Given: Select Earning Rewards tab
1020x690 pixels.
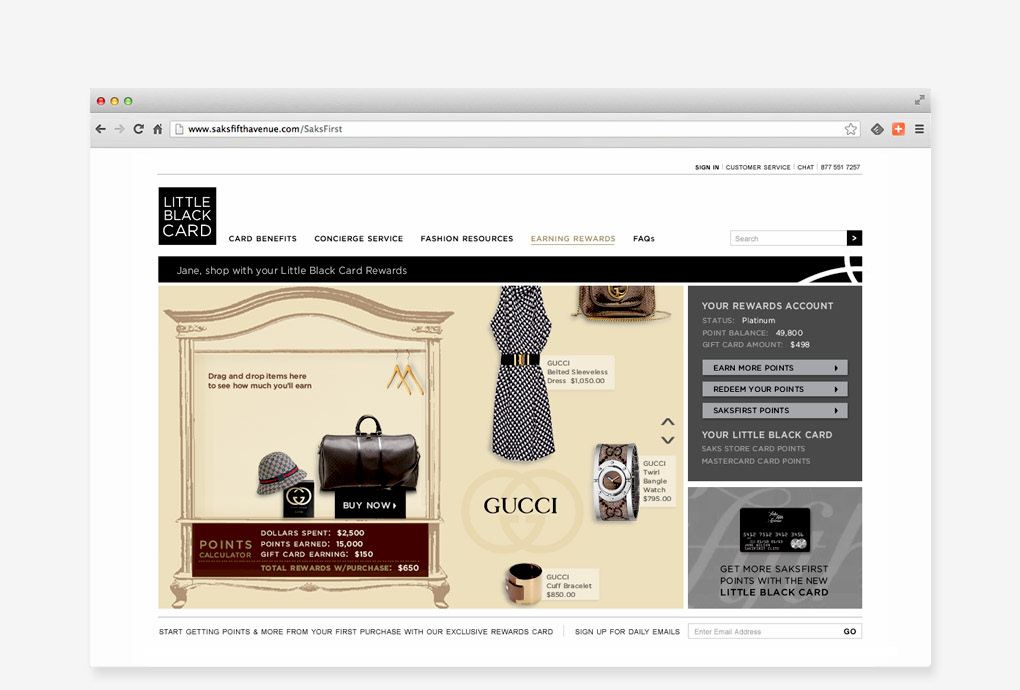Looking at the screenshot, I should point(573,239).
